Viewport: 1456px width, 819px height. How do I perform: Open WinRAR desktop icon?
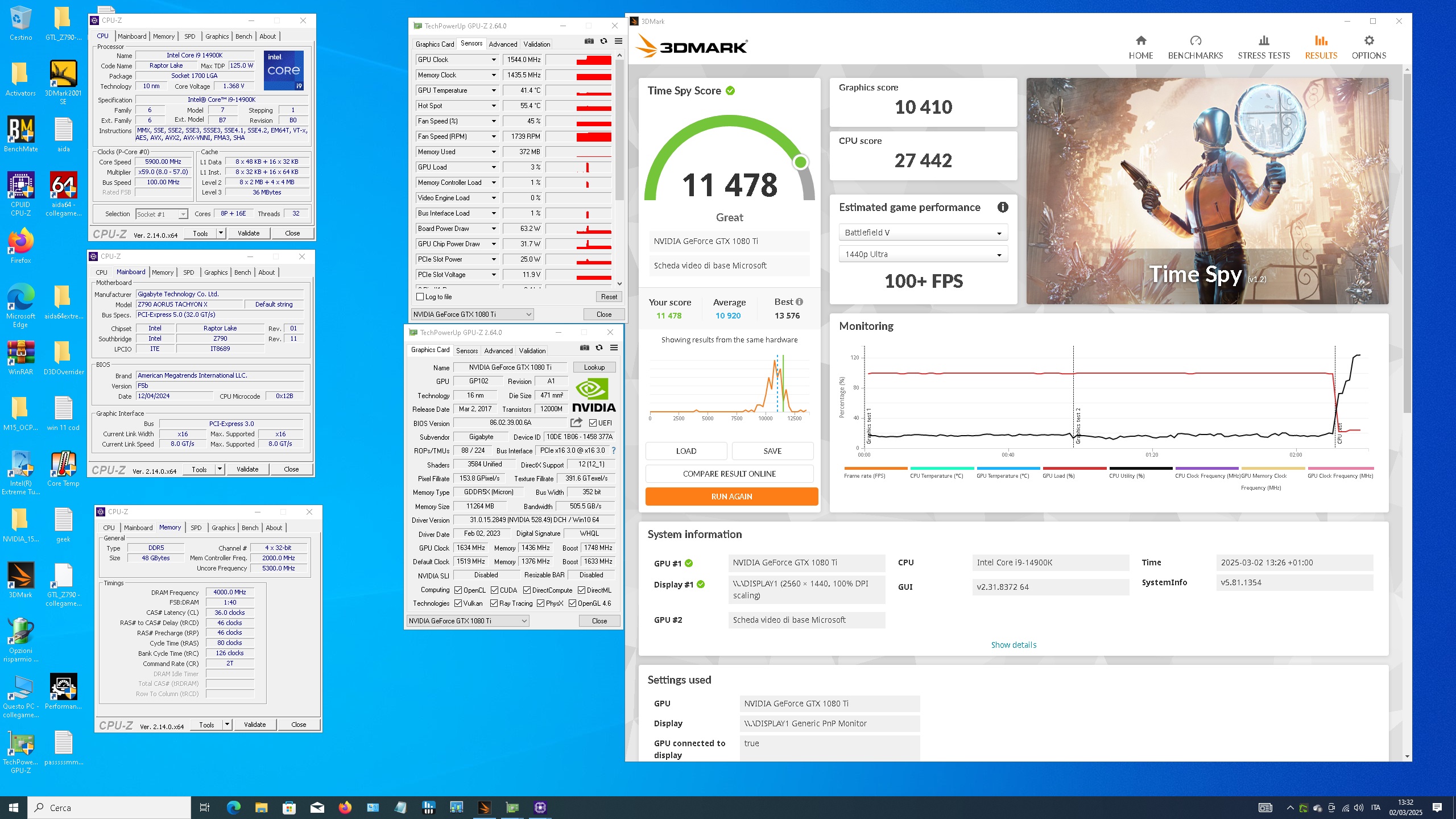pyautogui.click(x=20, y=358)
